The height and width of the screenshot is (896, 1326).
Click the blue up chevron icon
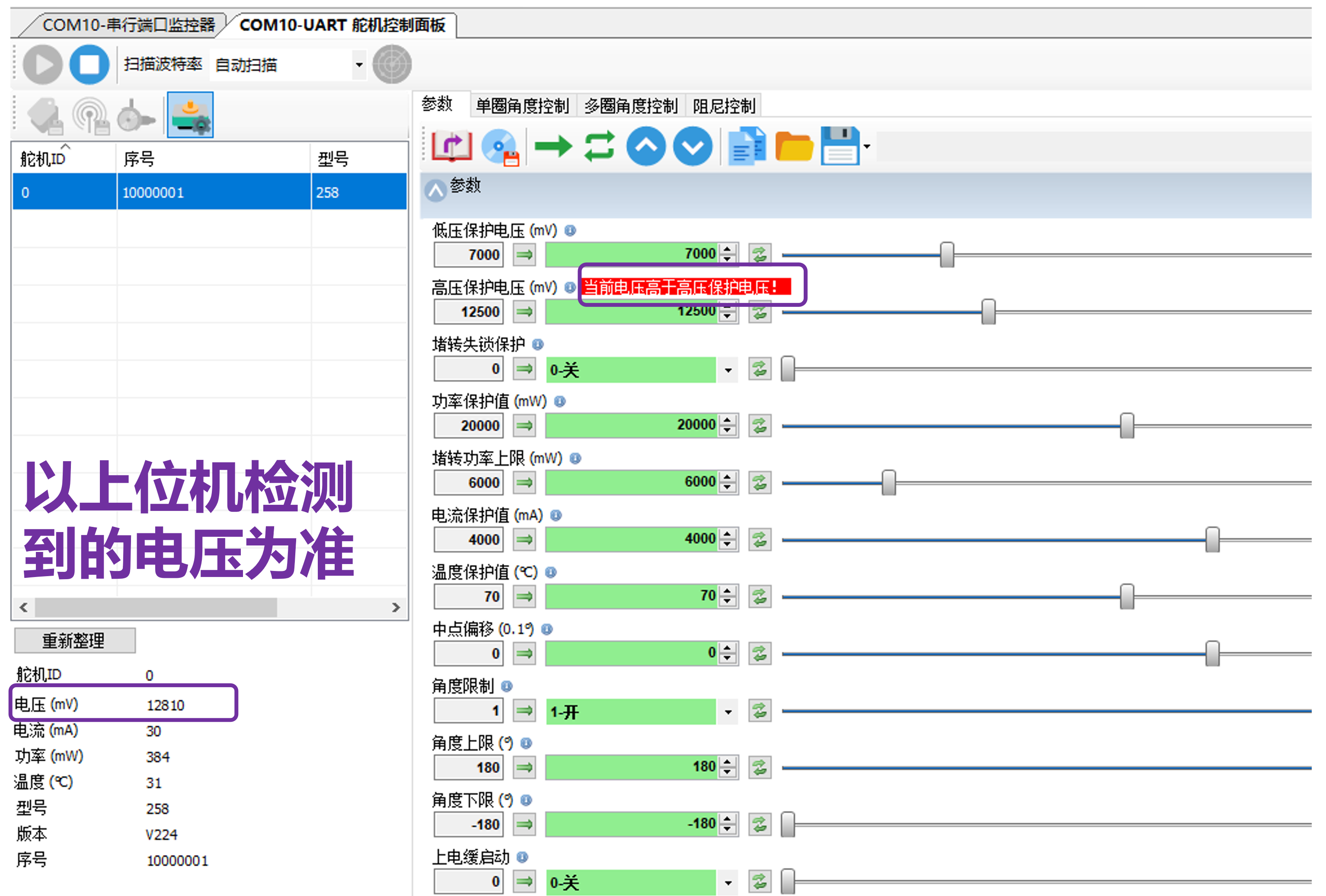[x=646, y=147]
